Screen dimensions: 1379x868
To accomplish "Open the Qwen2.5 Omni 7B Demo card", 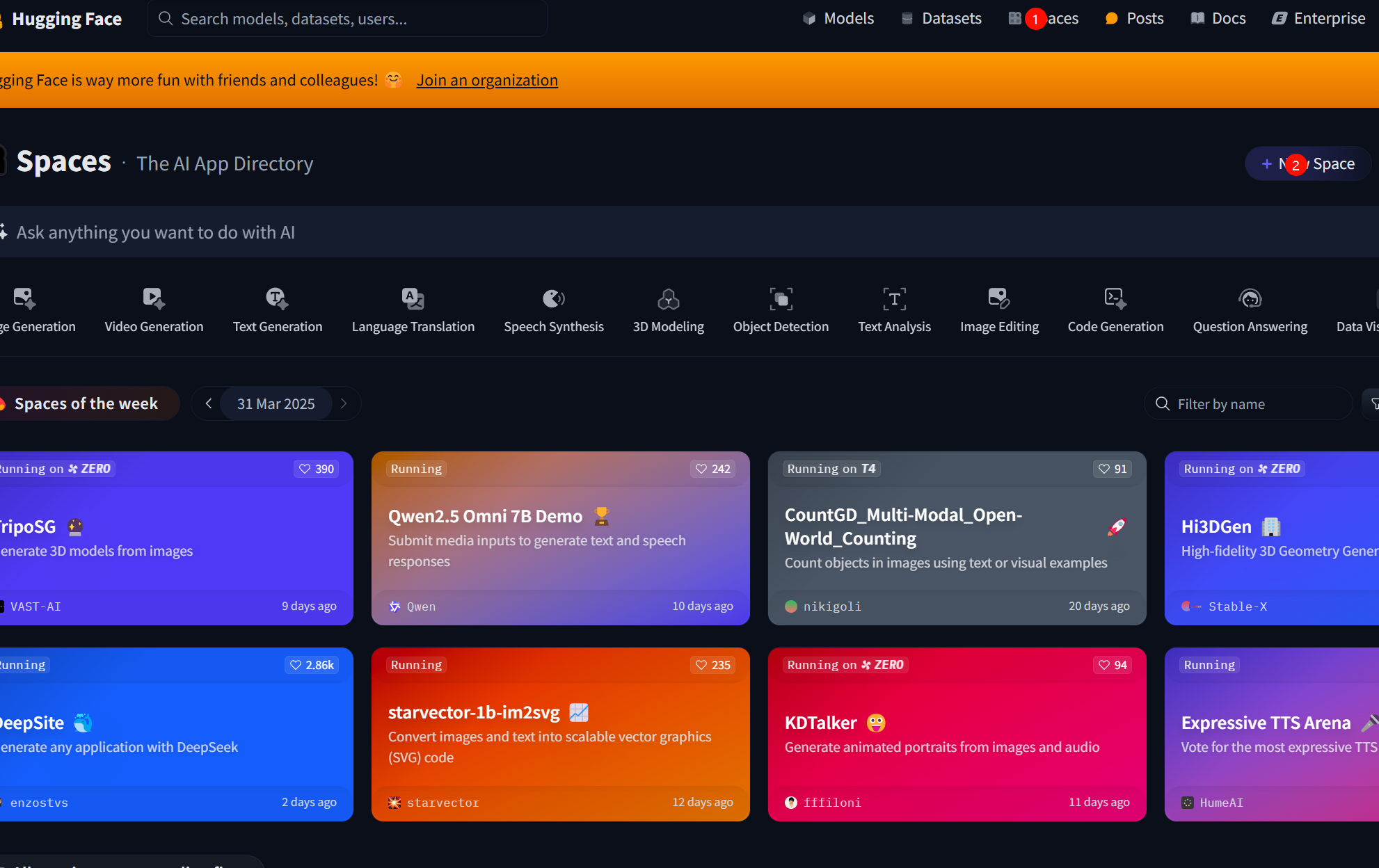I will click(561, 538).
